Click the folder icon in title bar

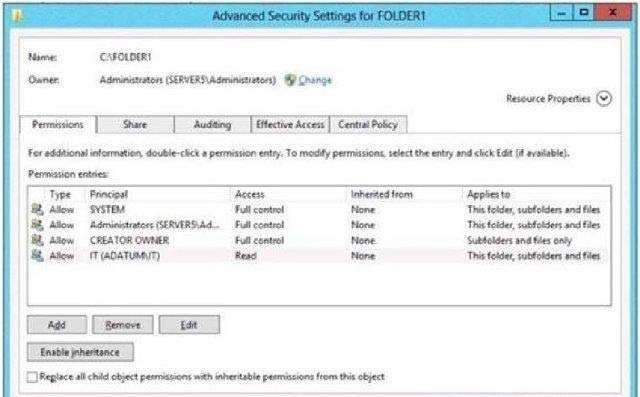[x=17, y=16]
